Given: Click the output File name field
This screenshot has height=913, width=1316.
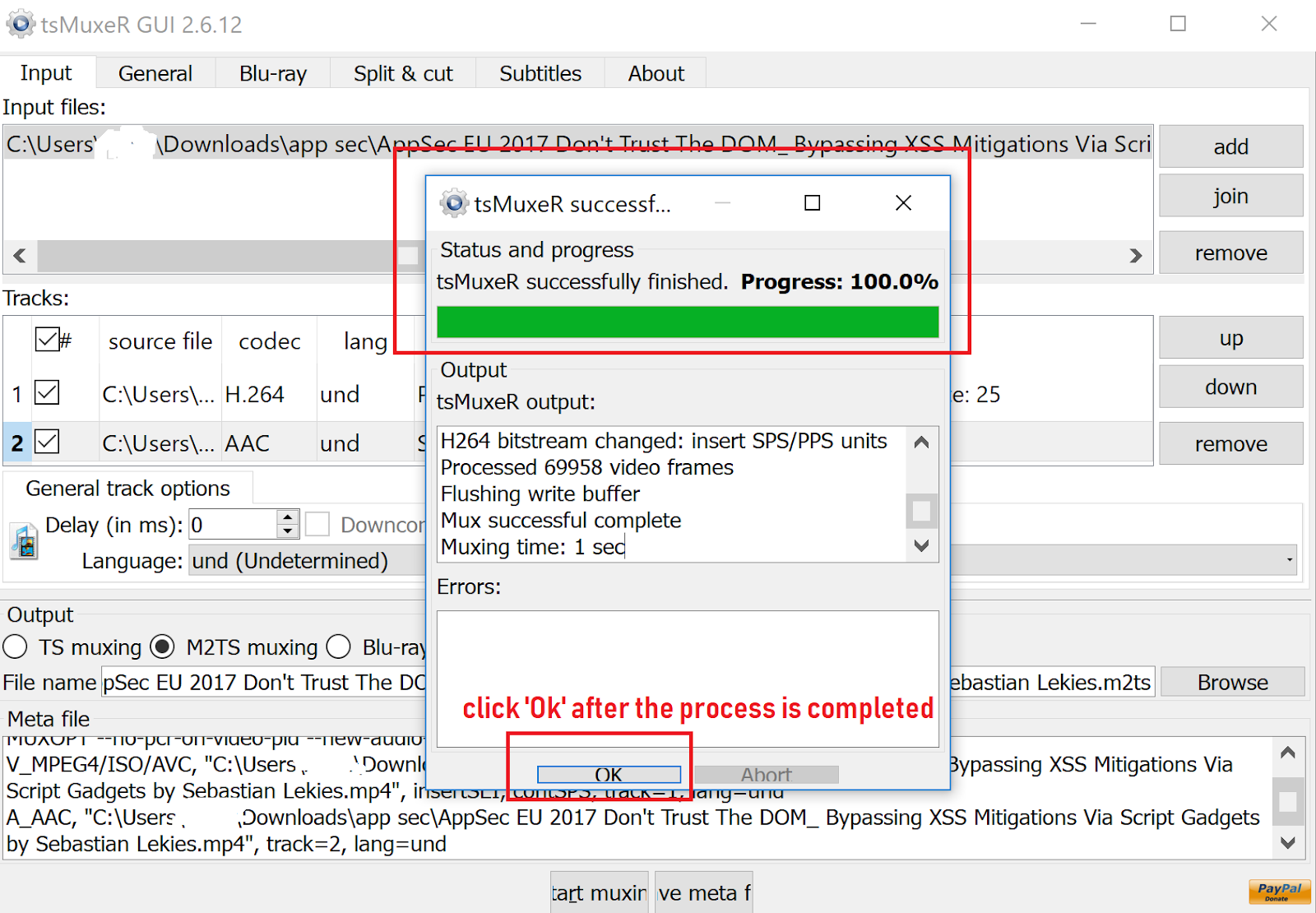Looking at the screenshot, I should [x=628, y=682].
